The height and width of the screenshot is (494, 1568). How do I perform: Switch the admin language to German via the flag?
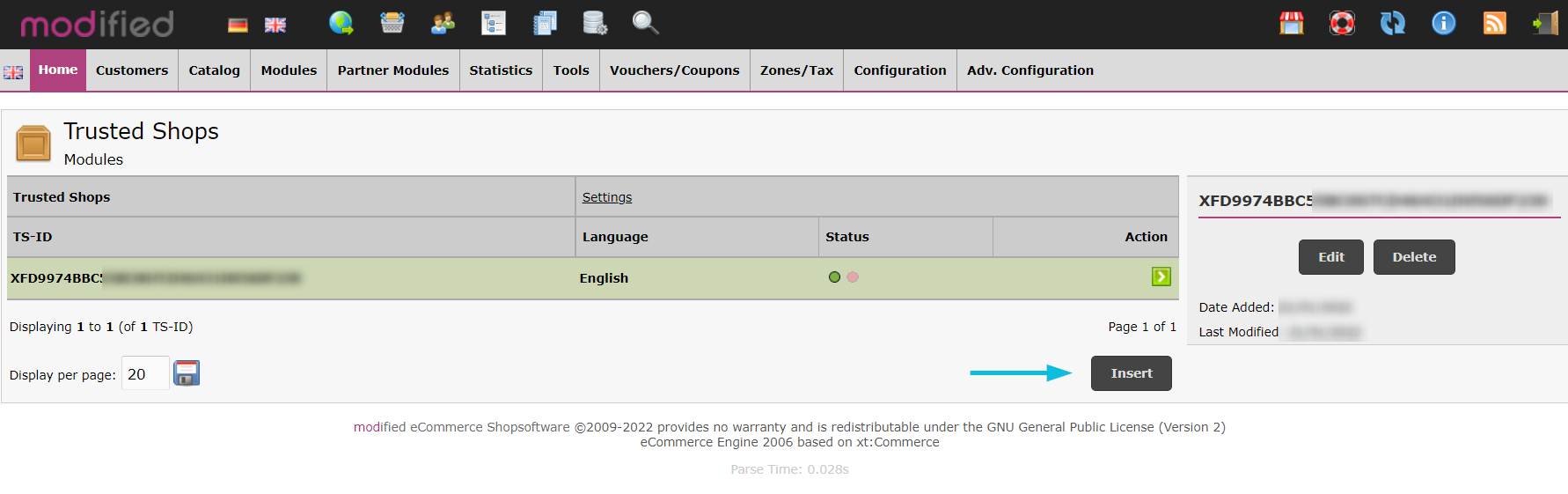pos(238,25)
